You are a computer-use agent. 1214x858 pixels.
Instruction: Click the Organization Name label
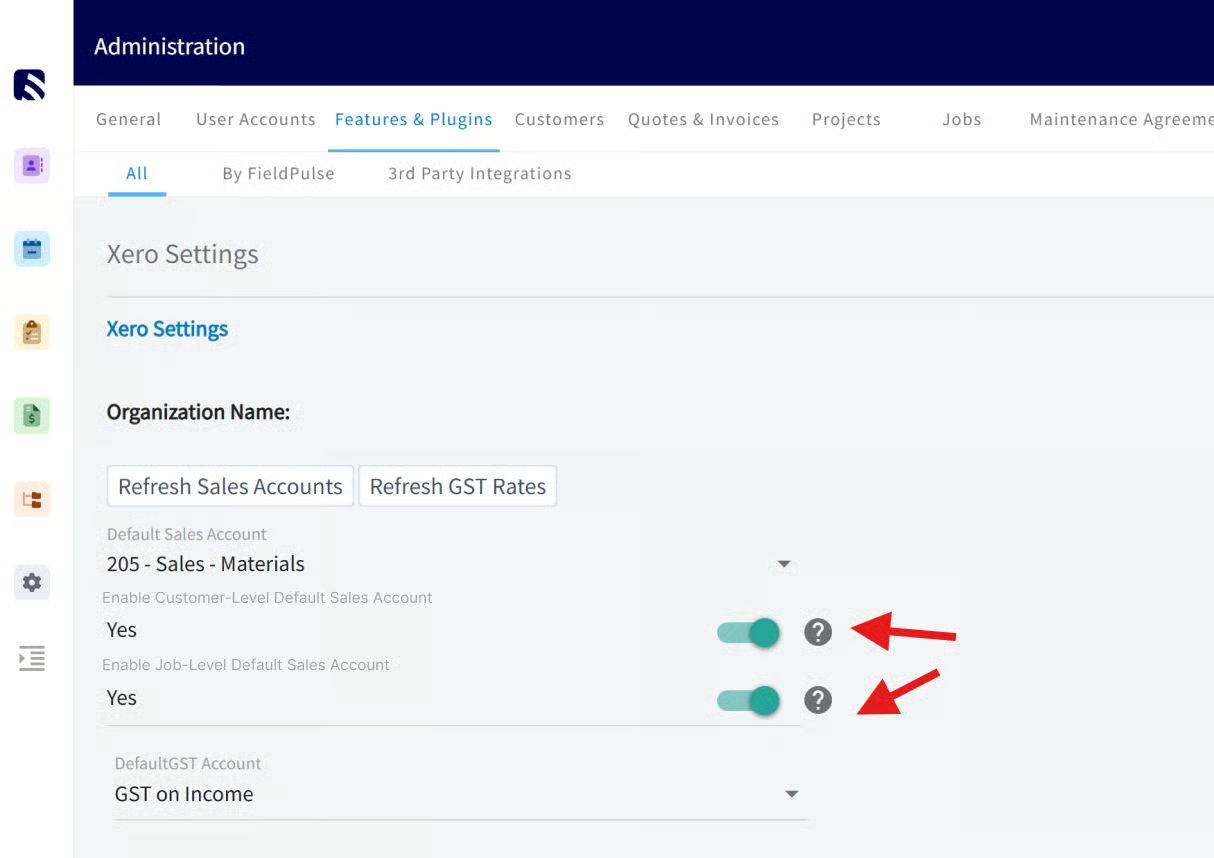click(x=198, y=412)
